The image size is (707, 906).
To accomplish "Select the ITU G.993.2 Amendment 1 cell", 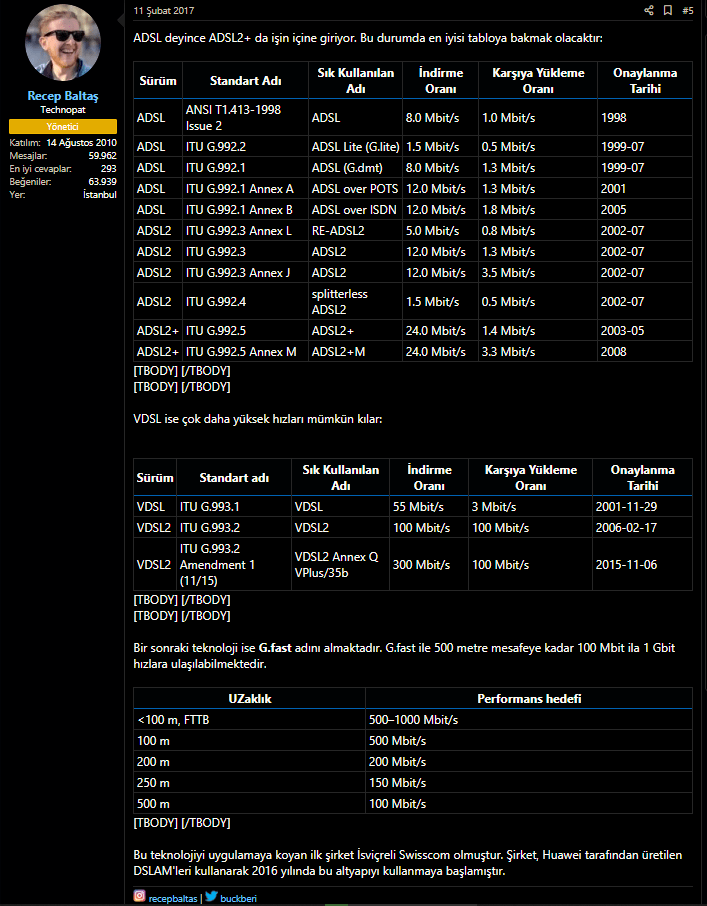I will 234,565.
